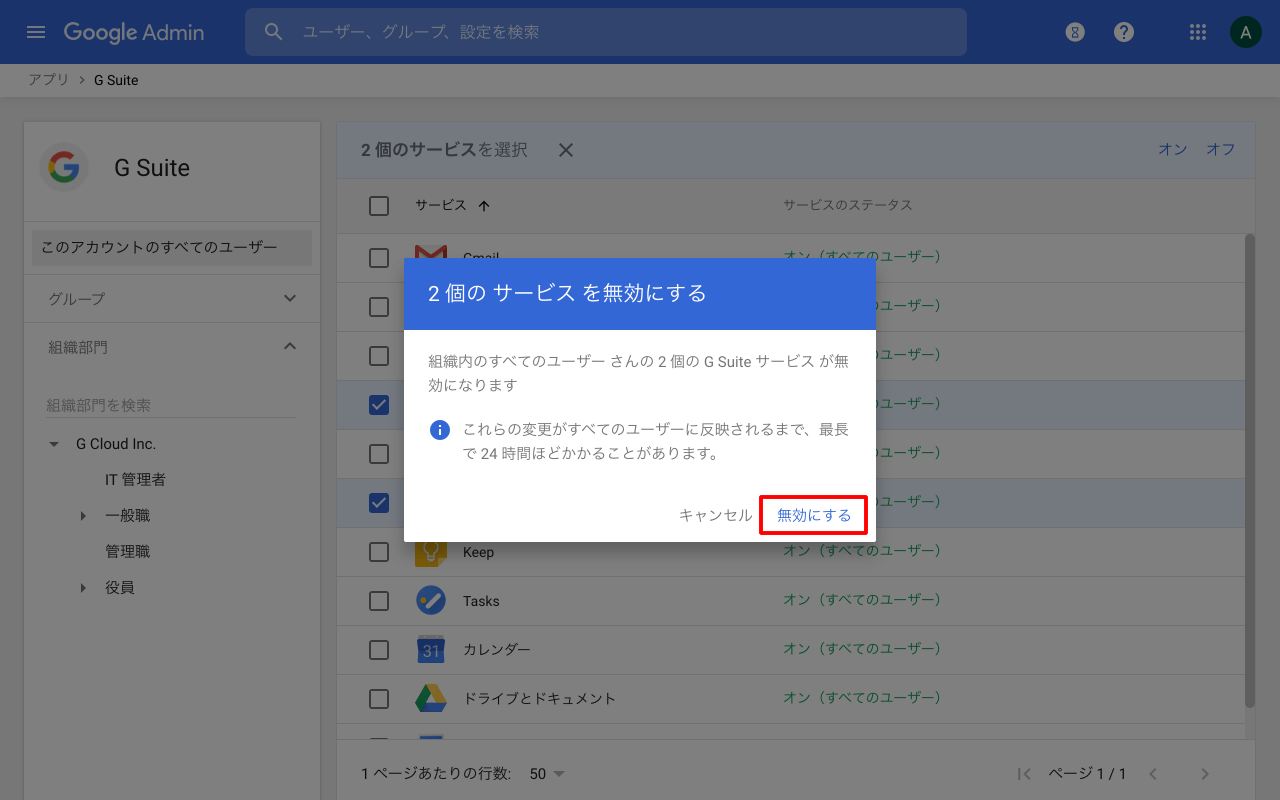Click the Tasks app icon
The height and width of the screenshot is (800, 1280).
click(x=431, y=600)
